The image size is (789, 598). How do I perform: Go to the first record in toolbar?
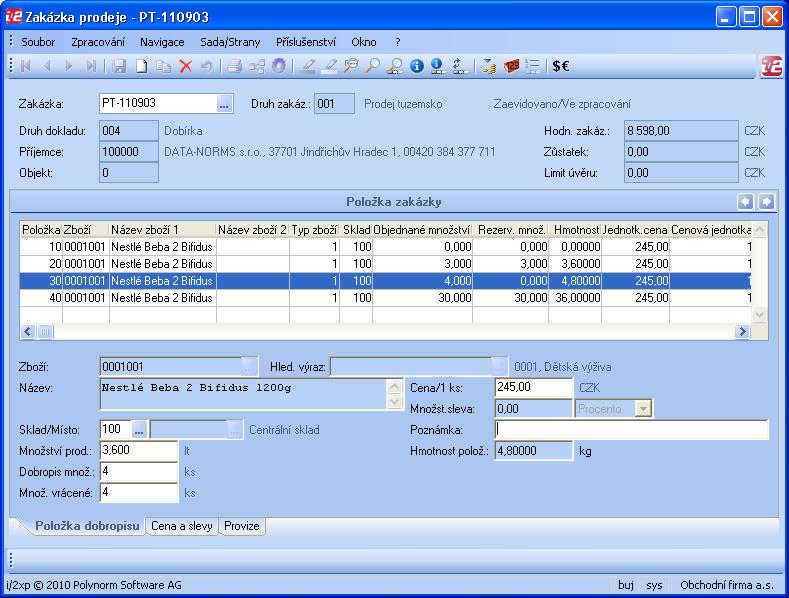25,66
